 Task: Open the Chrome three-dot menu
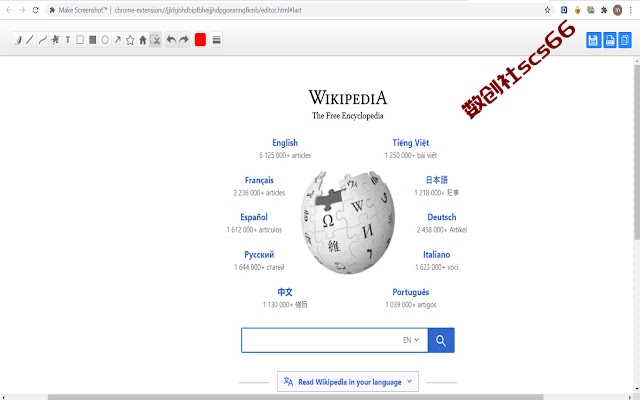pyautogui.click(x=631, y=10)
